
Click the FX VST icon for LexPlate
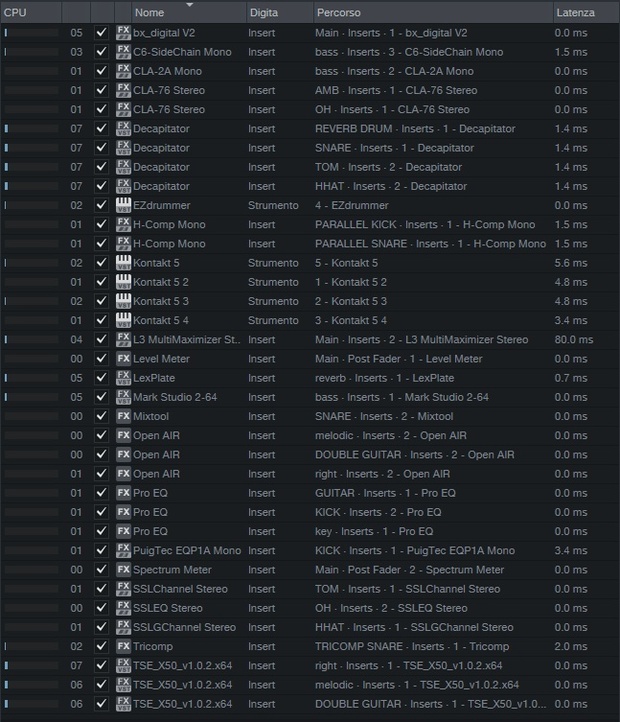pos(123,378)
